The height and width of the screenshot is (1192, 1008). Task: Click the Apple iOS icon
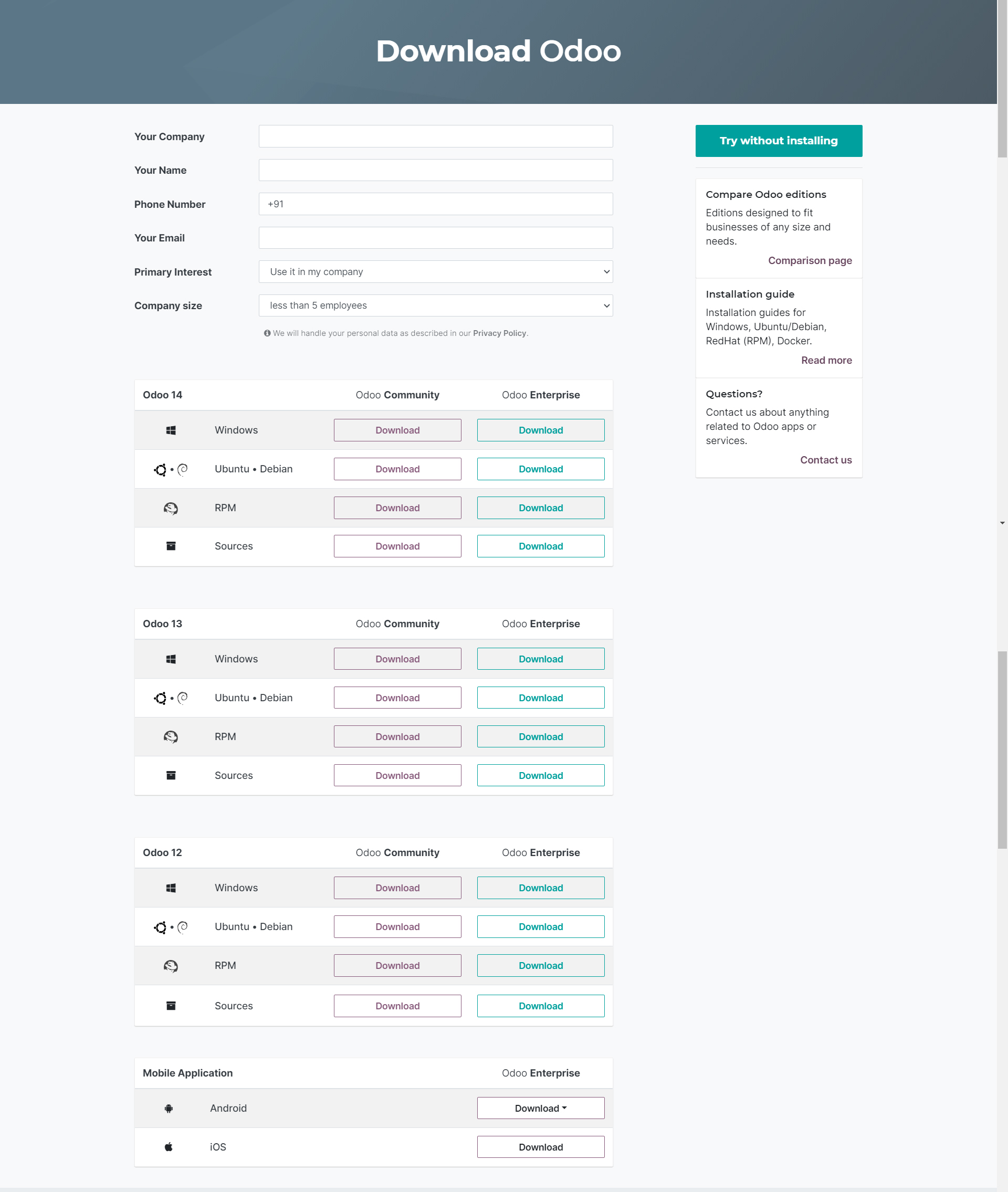(x=169, y=1147)
